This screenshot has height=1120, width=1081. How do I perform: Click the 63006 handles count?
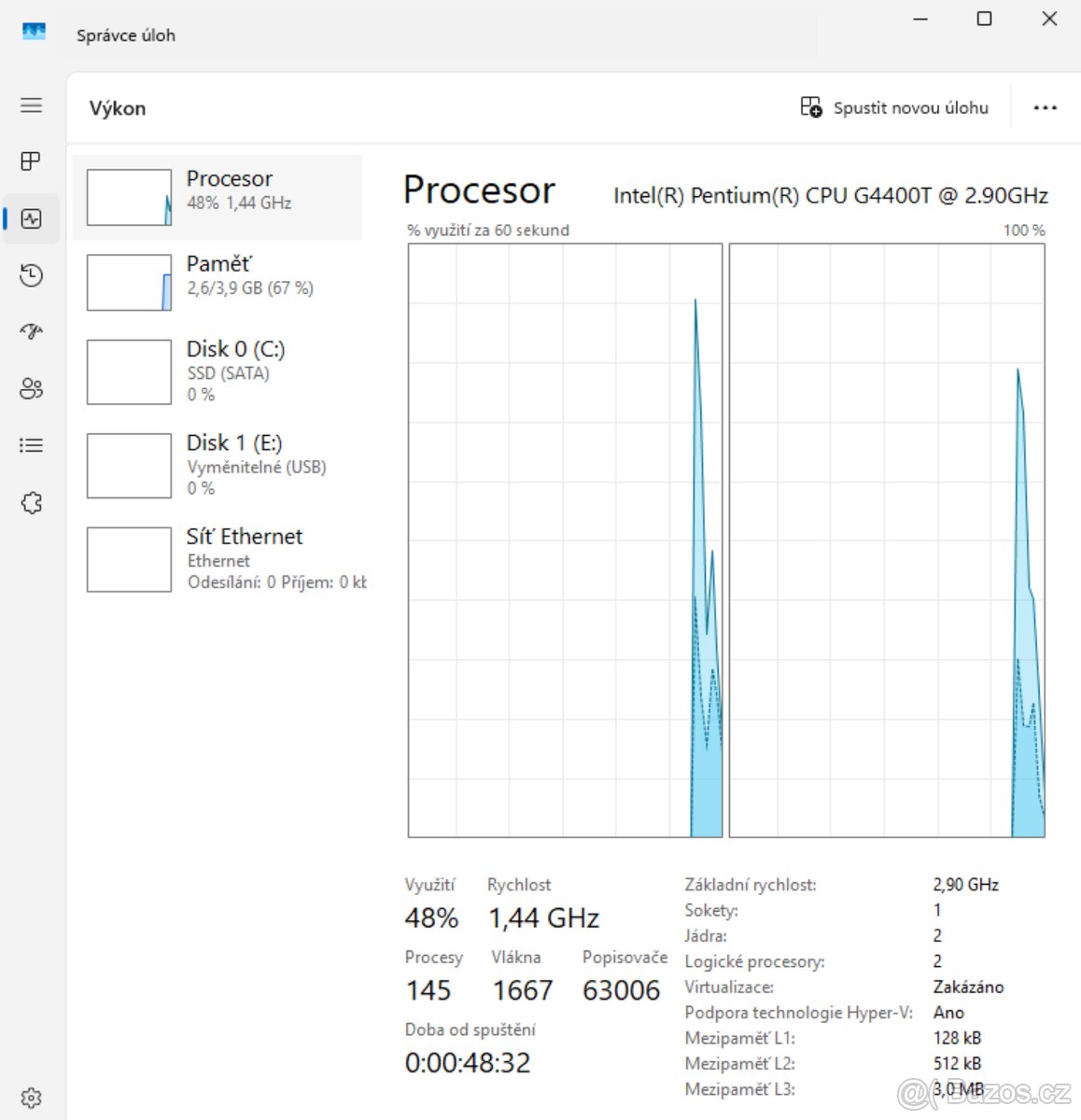(621, 990)
